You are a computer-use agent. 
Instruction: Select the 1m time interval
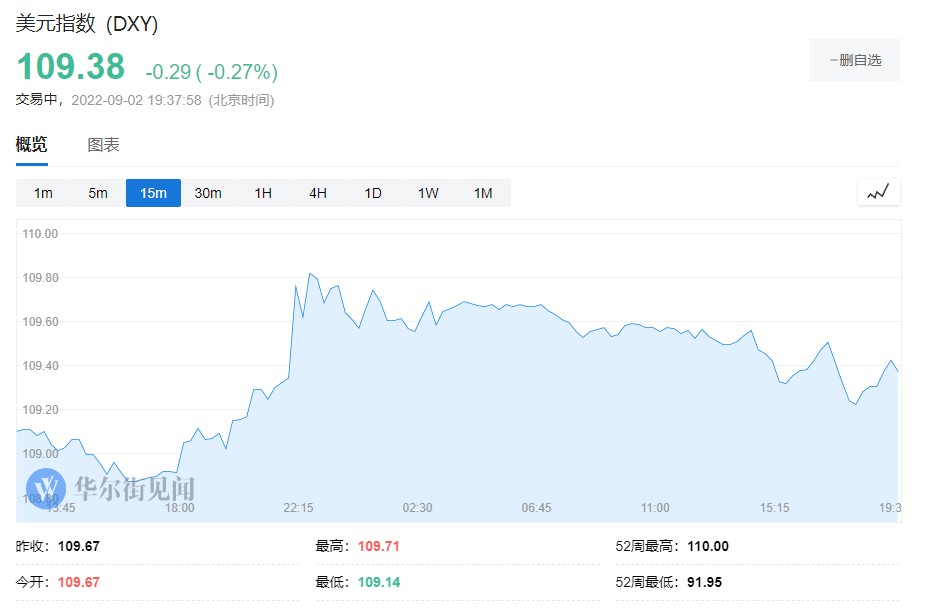click(x=43, y=193)
